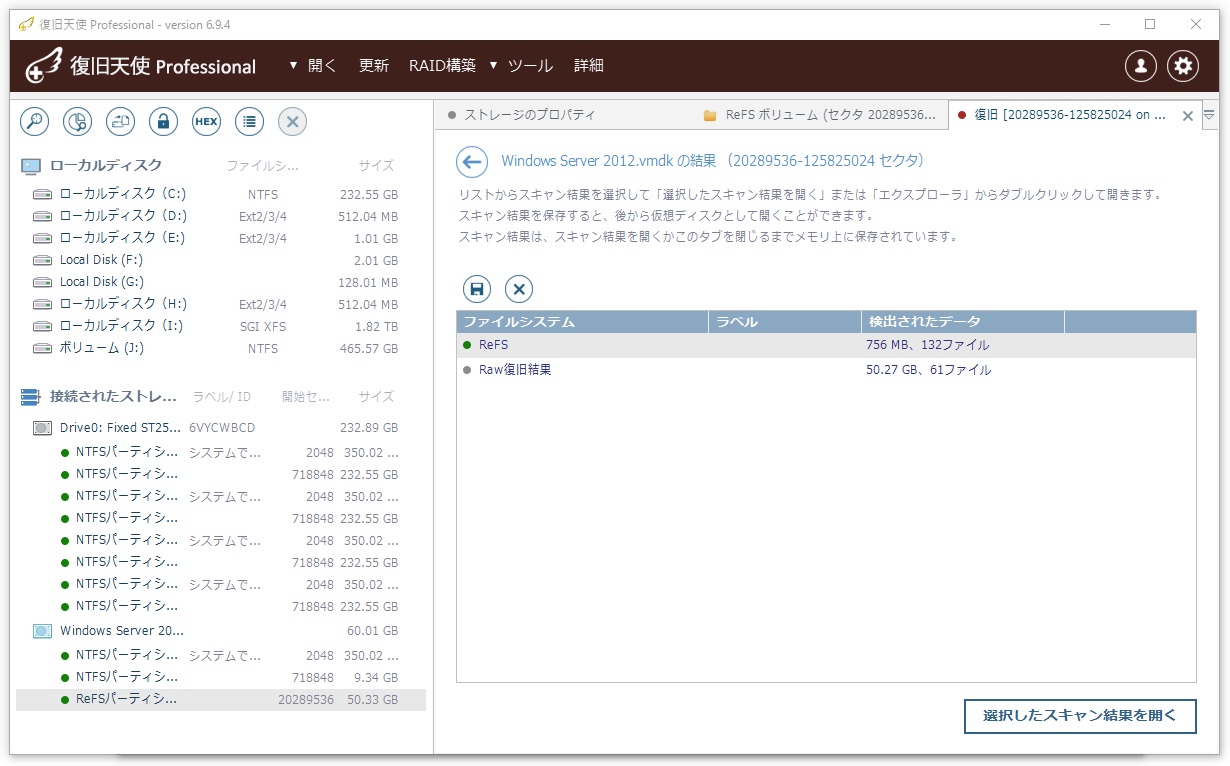
Task: Select Local Disk (F:)
Action: pos(221,260)
